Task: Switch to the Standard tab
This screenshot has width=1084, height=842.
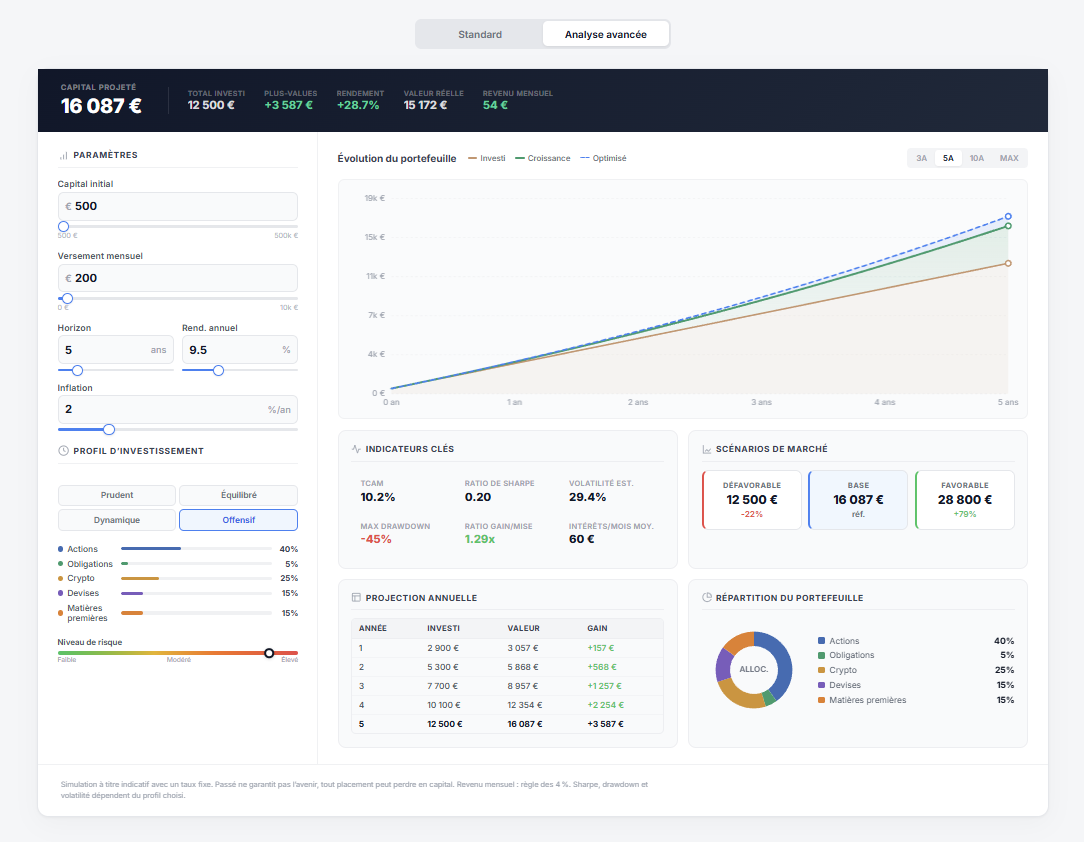Action: [479, 33]
